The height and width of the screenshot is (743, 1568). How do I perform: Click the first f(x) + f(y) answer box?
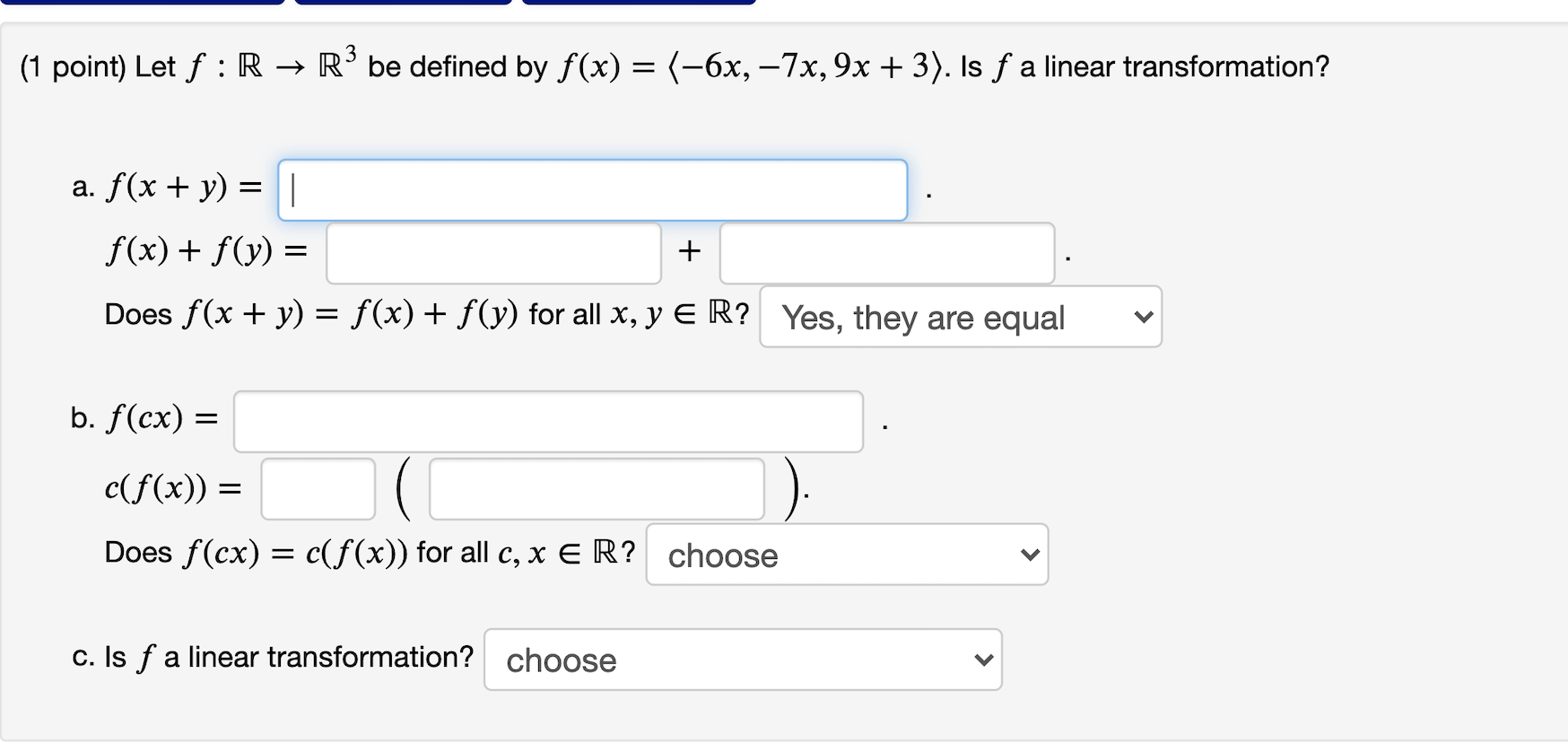pyautogui.click(x=492, y=253)
